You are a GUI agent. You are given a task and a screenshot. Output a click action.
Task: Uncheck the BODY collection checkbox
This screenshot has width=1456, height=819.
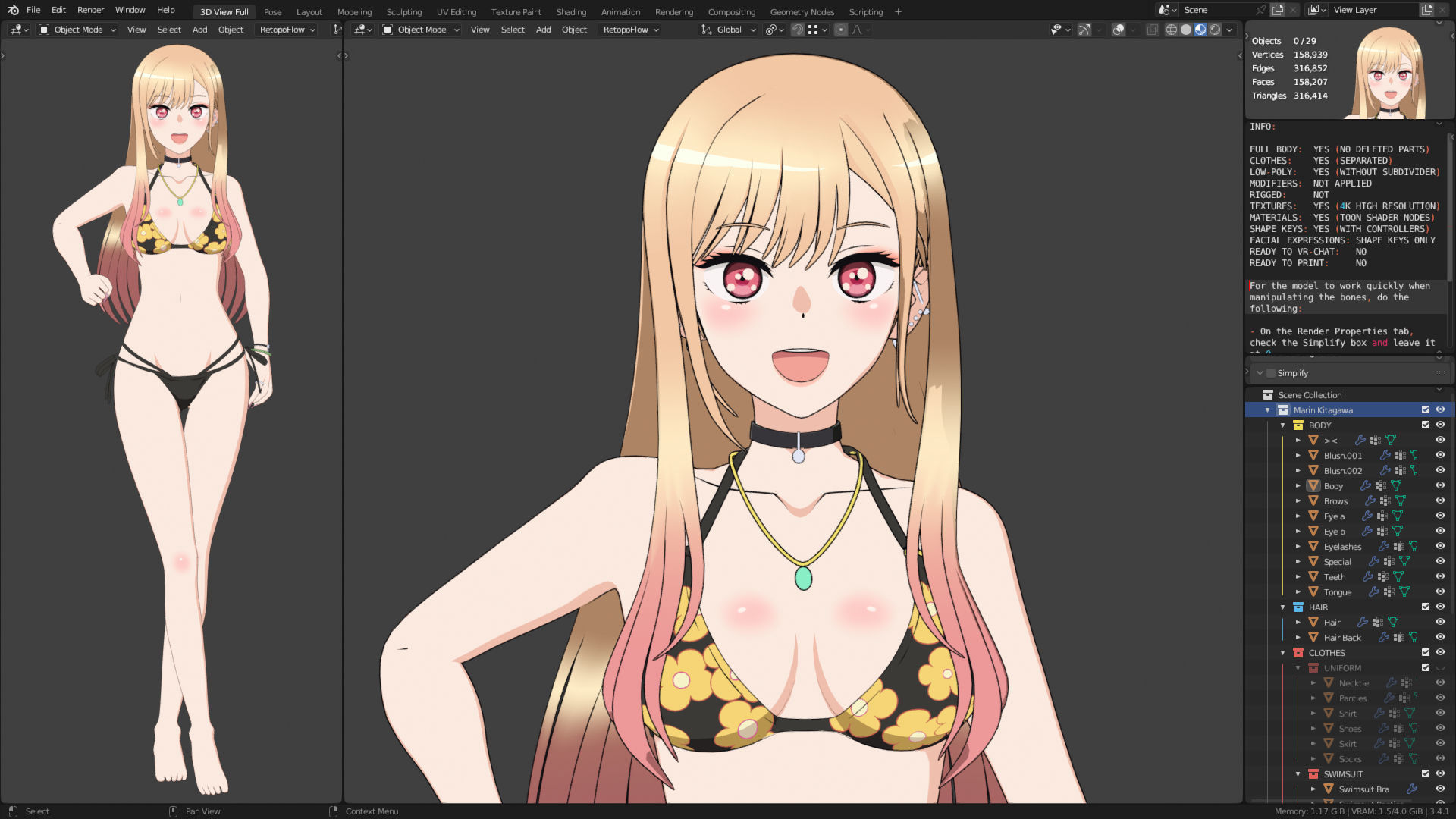pyautogui.click(x=1426, y=425)
